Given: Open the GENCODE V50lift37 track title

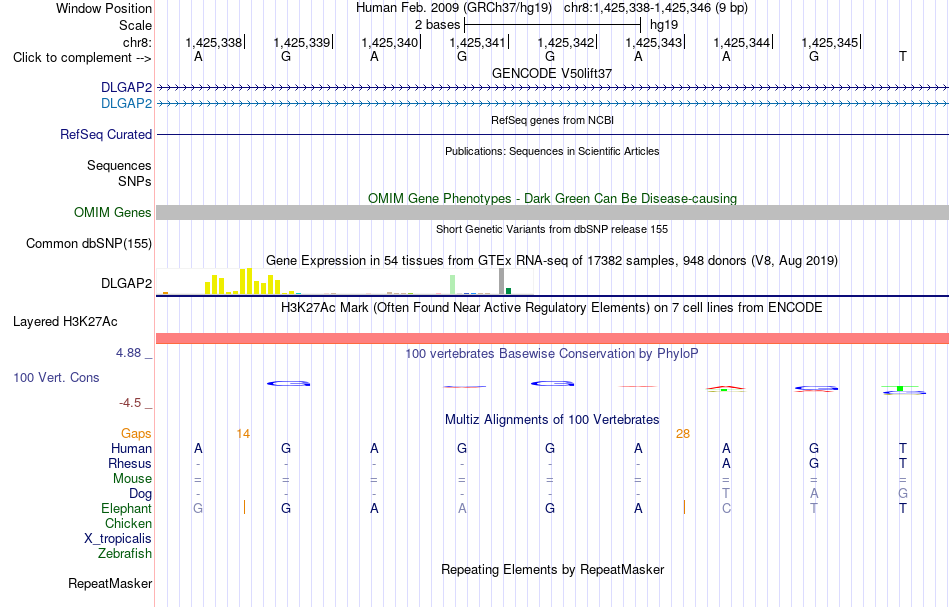Looking at the screenshot, I should tap(552, 73).
